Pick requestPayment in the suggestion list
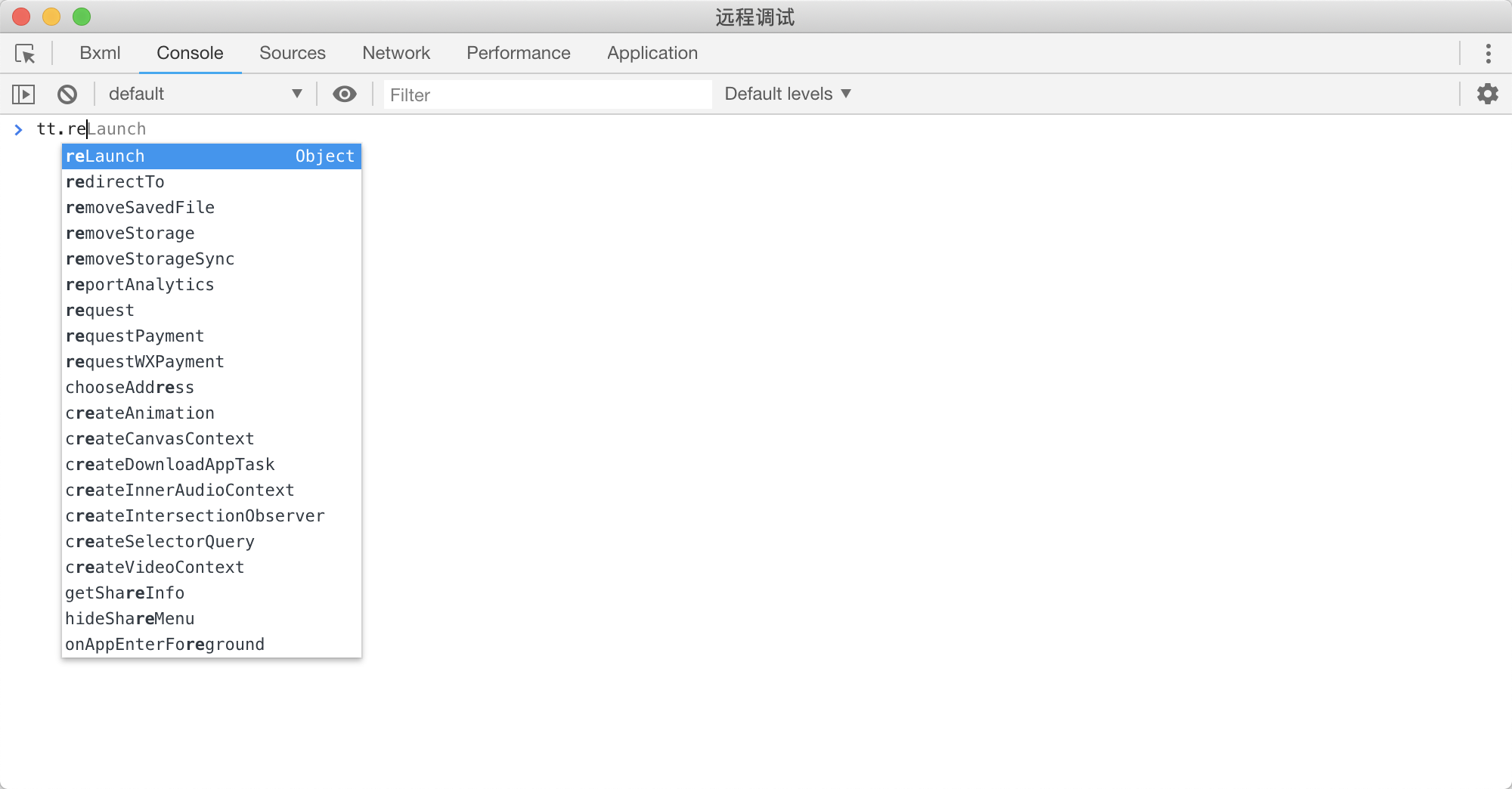This screenshot has width=1512, height=789. (135, 336)
